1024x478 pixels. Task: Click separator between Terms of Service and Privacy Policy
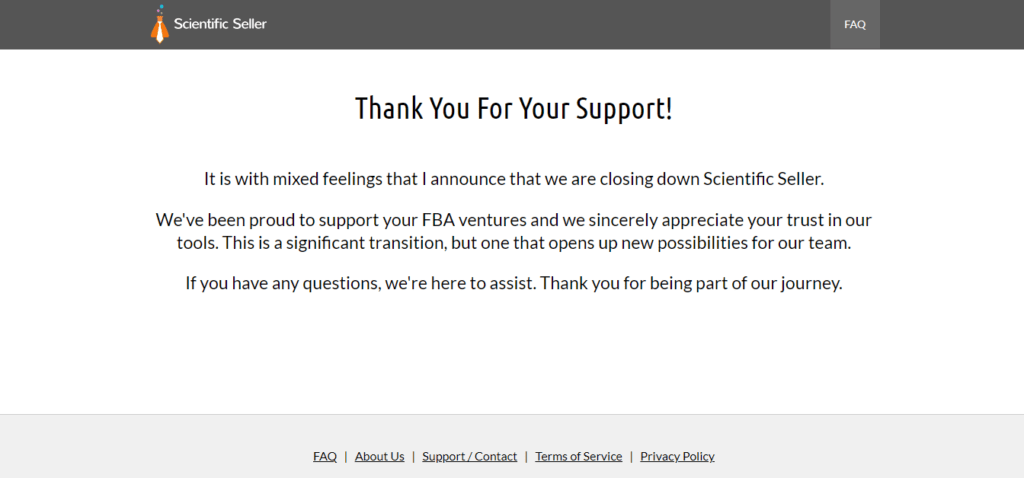click(631, 456)
